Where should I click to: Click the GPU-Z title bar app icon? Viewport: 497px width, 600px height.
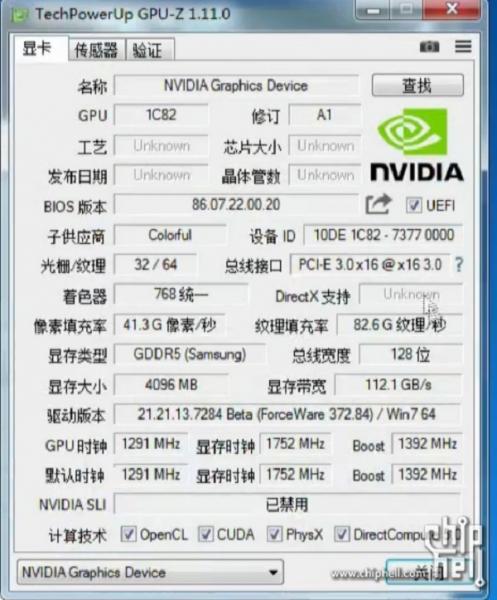pyautogui.click(x=19, y=15)
